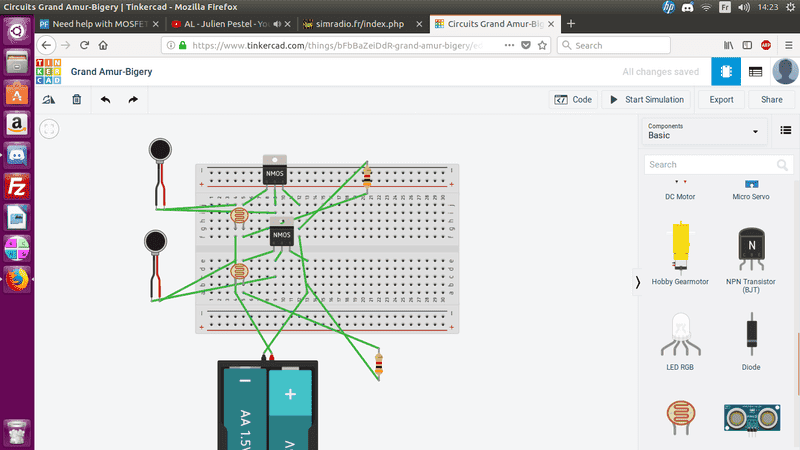
Task: Collapse the components side panel
Action: [638, 283]
